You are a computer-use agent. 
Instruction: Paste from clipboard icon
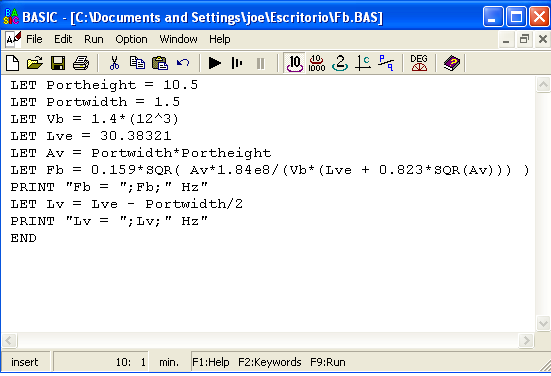click(160, 63)
